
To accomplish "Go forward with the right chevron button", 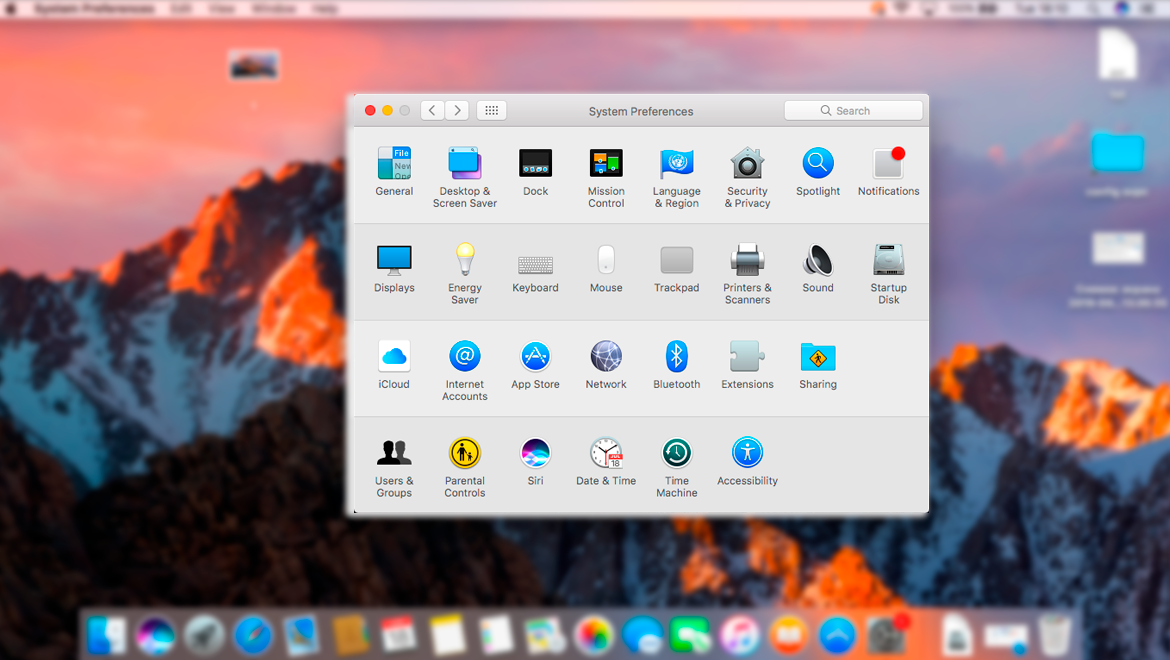I will click(x=457, y=110).
